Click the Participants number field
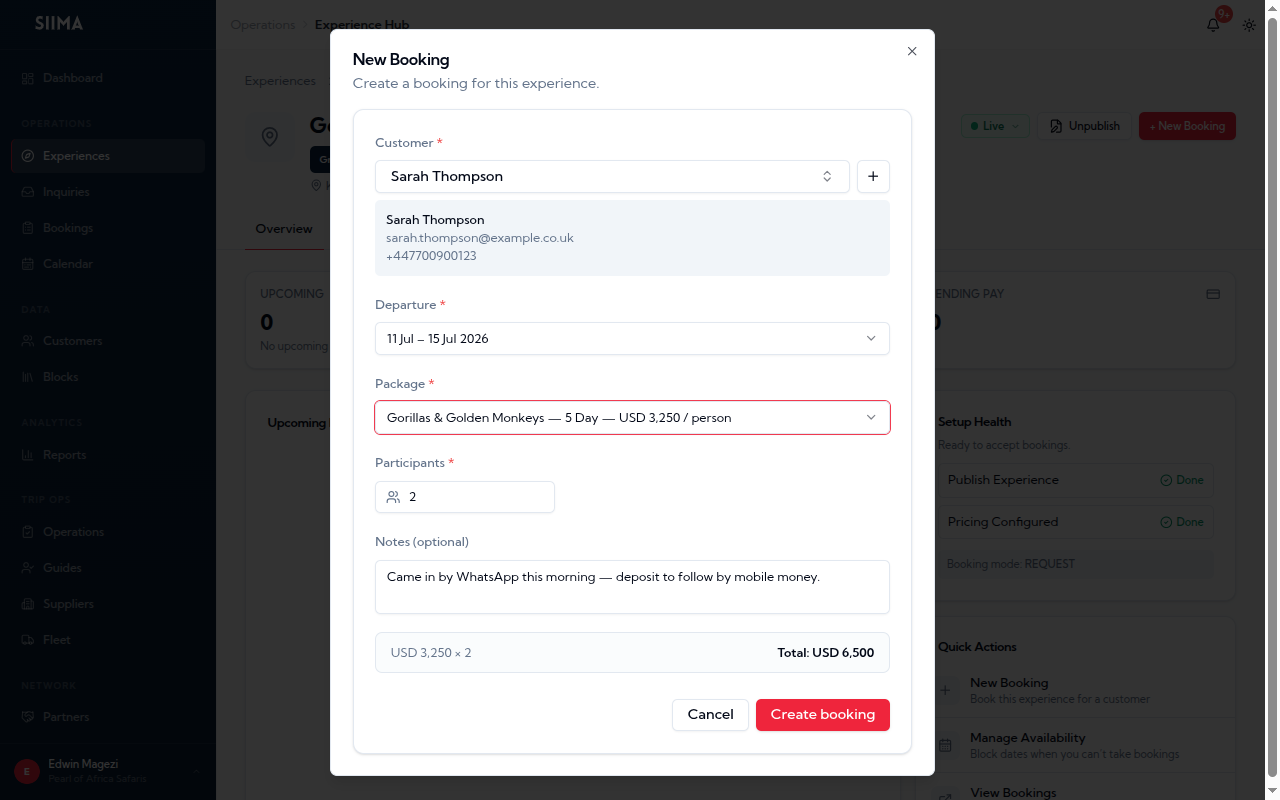The image size is (1280, 800). 465,497
